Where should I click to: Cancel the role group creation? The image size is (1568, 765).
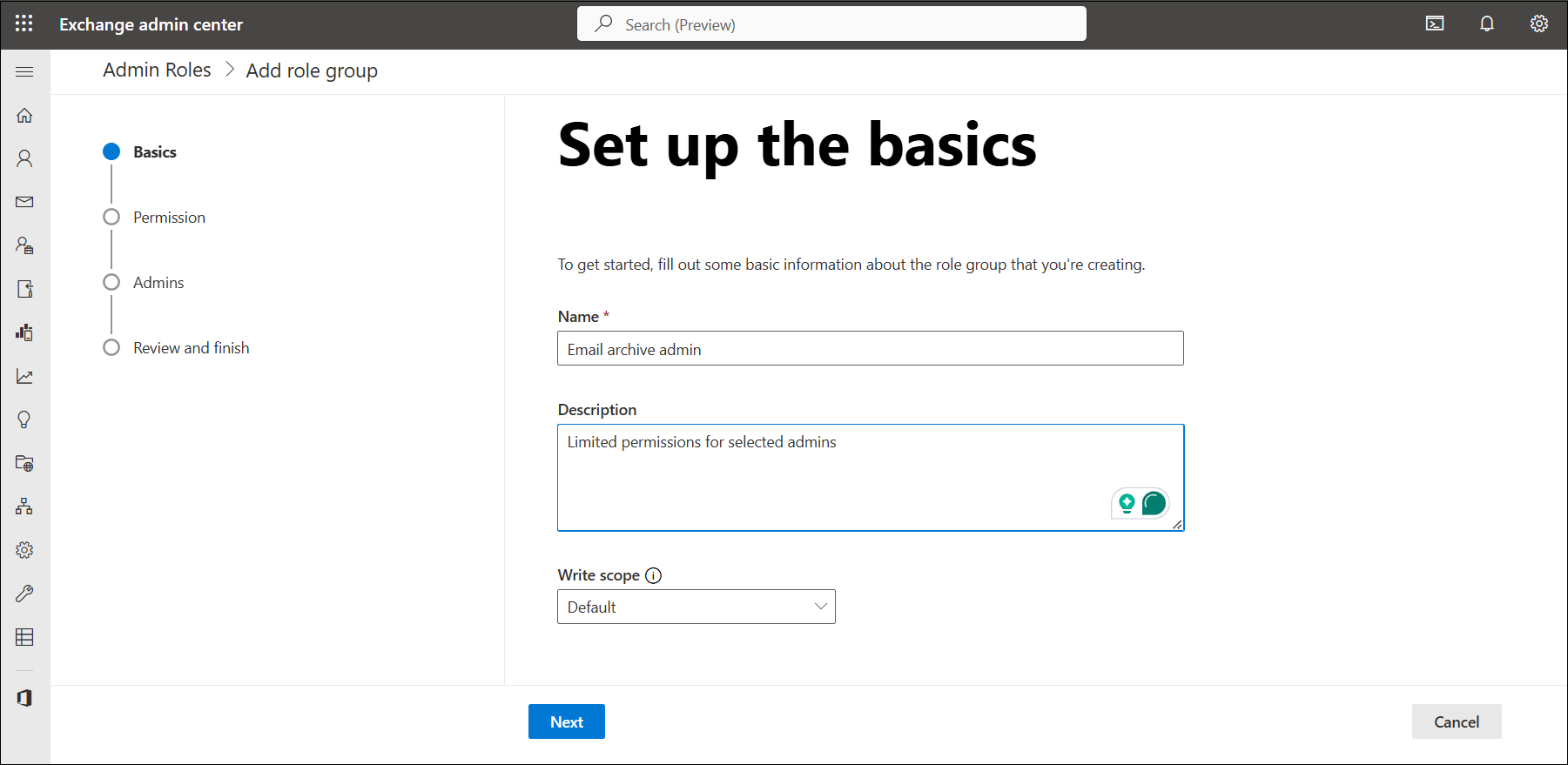[1456, 721]
